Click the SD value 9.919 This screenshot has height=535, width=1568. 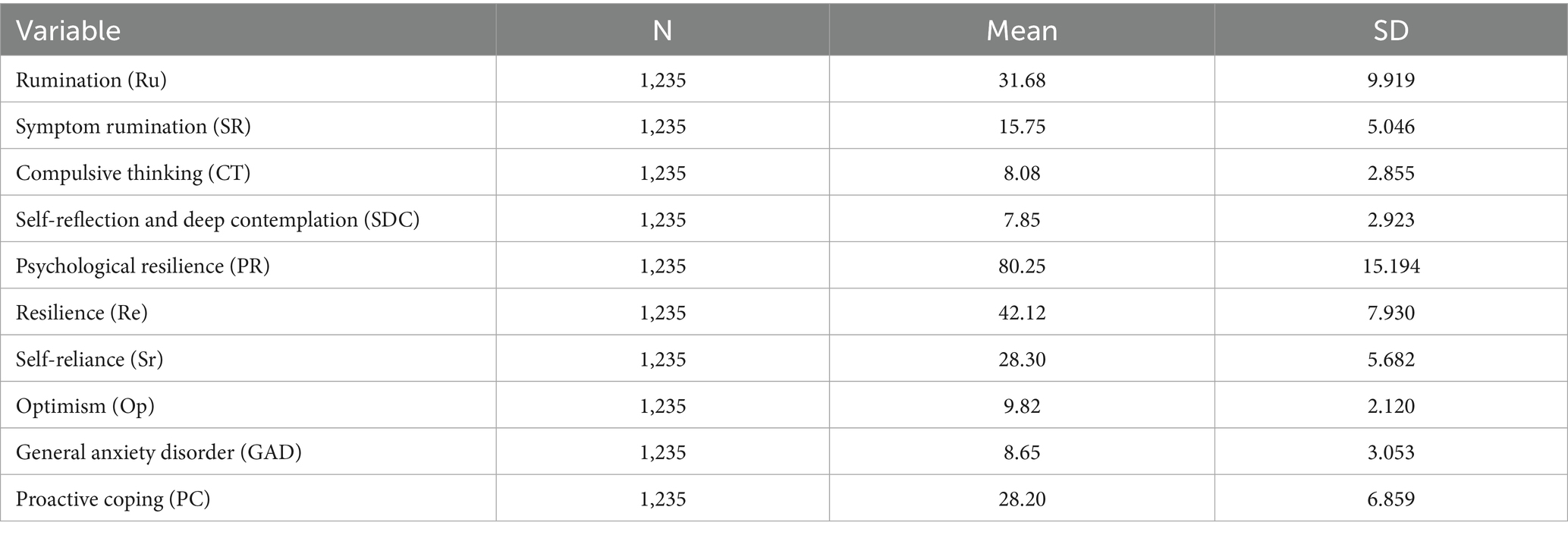(x=1390, y=80)
